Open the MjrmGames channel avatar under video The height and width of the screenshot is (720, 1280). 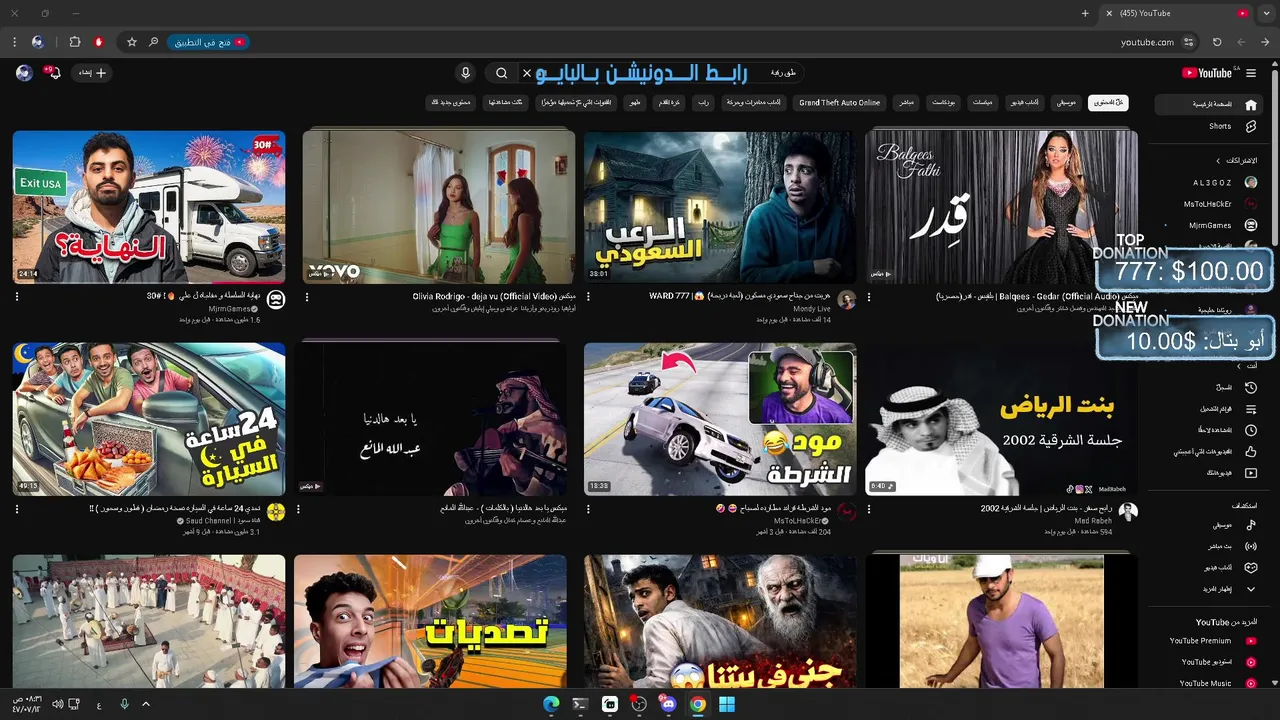click(276, 300)
